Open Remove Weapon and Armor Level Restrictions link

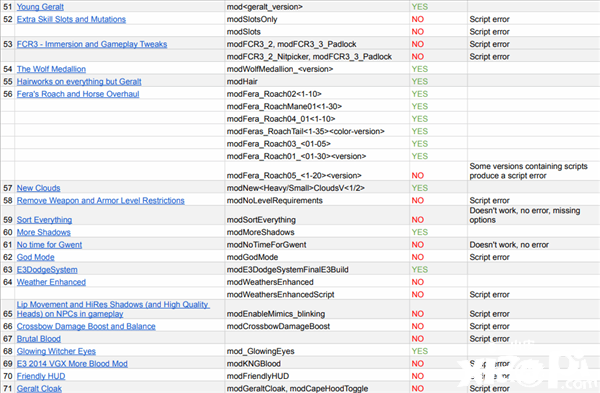pyautogui.click(x=101, y=201)
